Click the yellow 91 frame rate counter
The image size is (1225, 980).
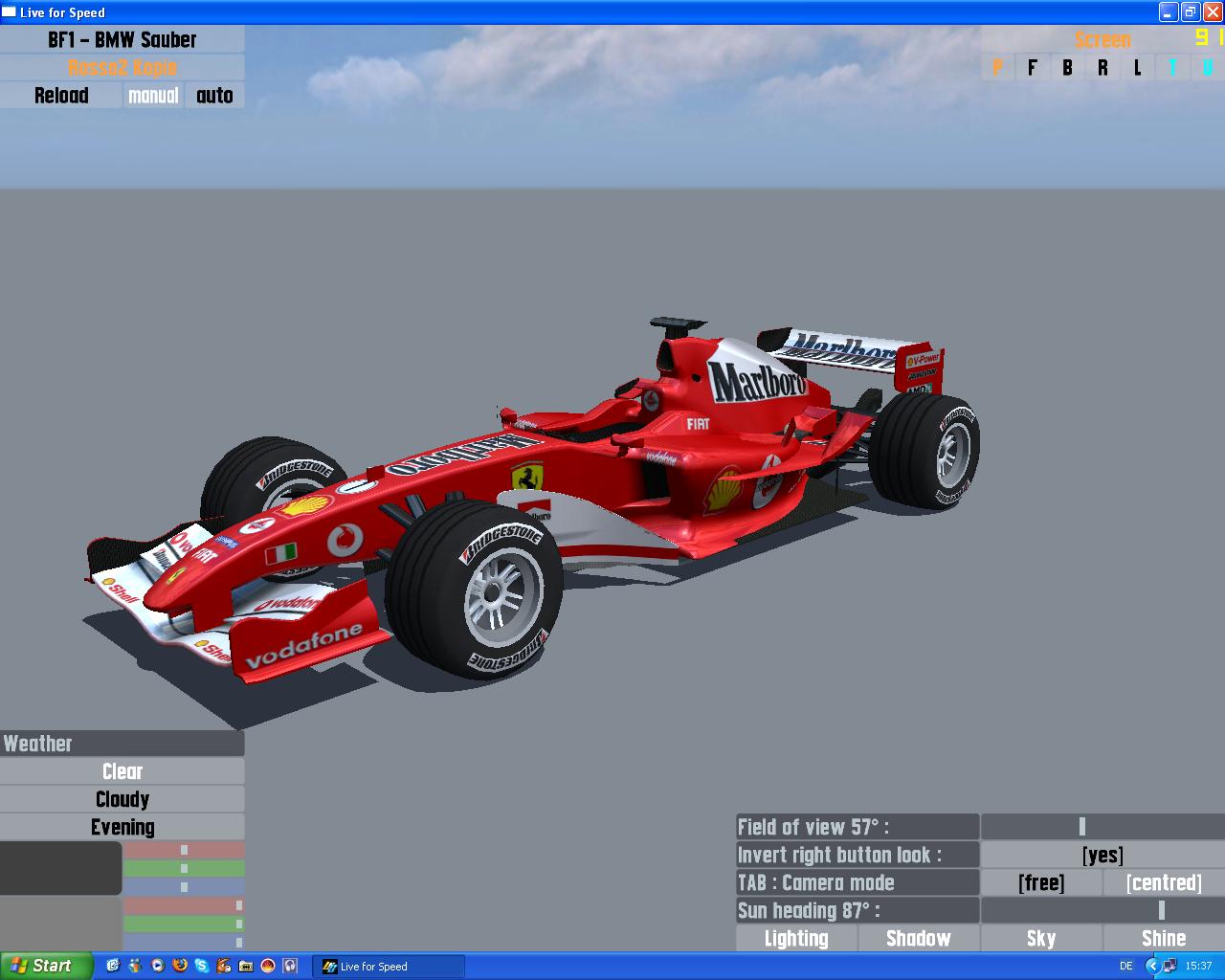tap(1209, 38)
